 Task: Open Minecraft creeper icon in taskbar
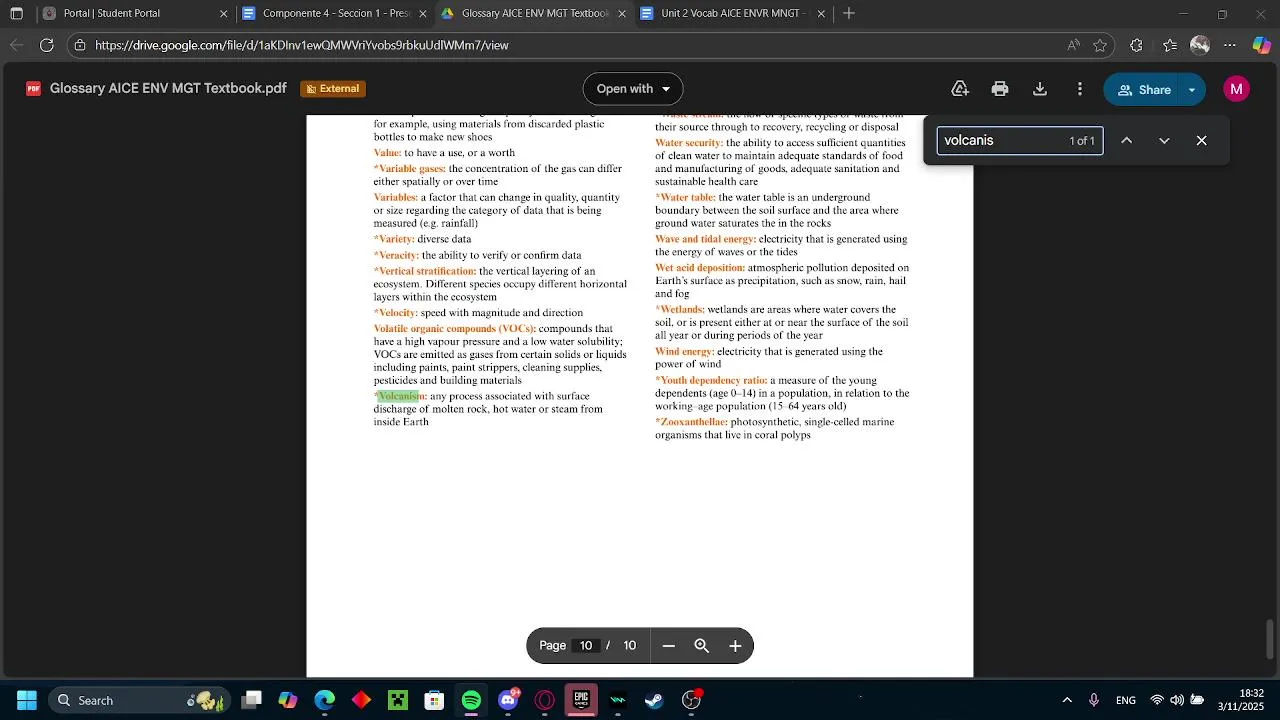(398, 700)
